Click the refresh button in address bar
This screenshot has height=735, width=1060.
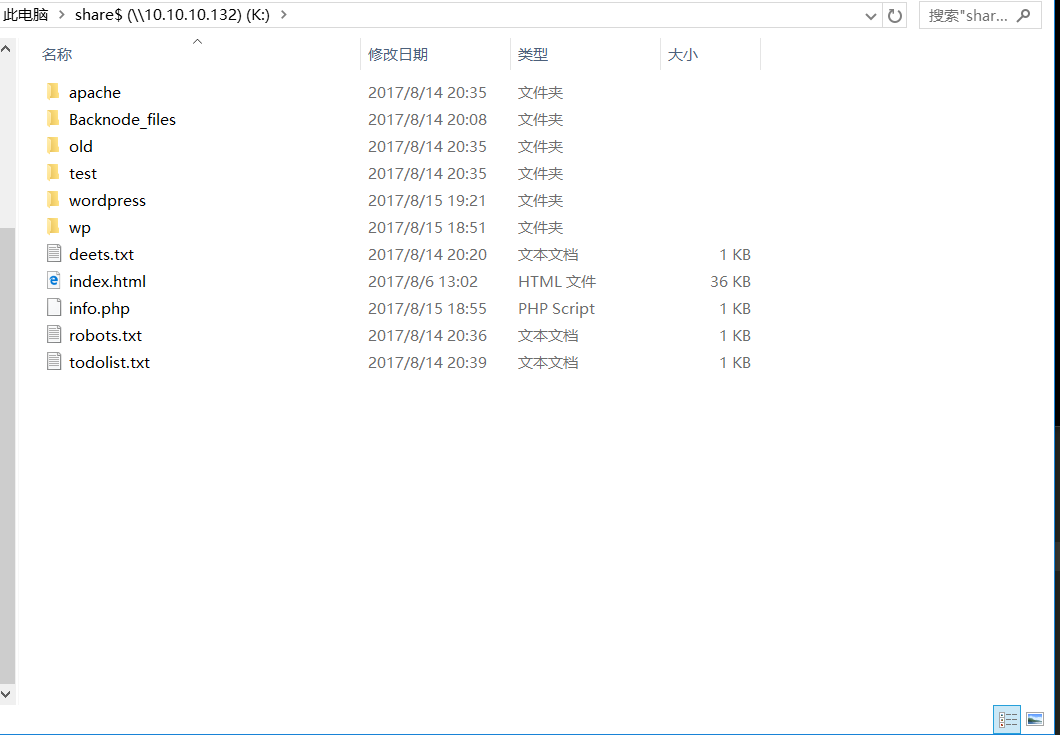click(x=895, y=15)
